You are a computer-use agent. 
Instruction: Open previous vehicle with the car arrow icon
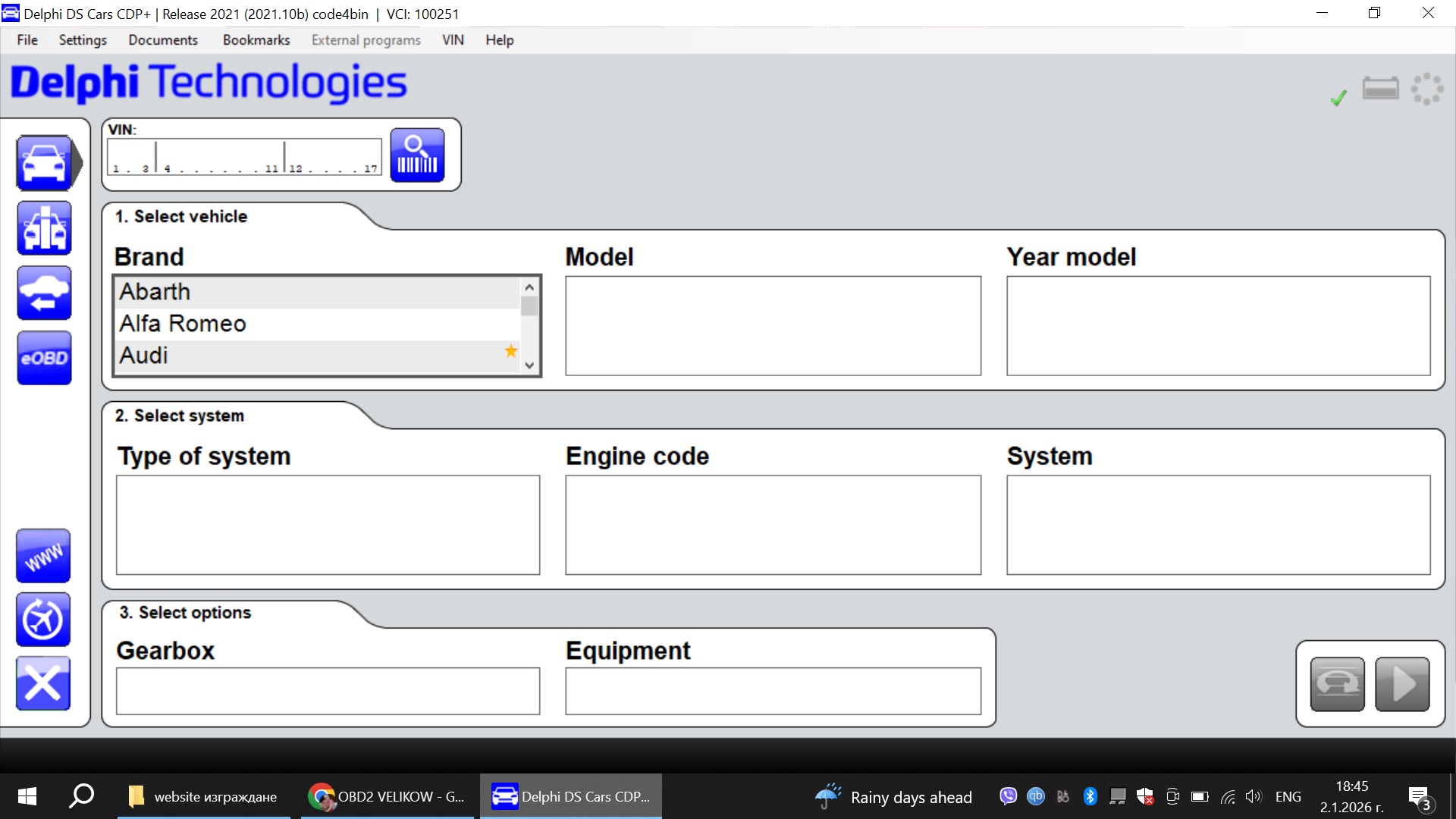click(43, 293)
